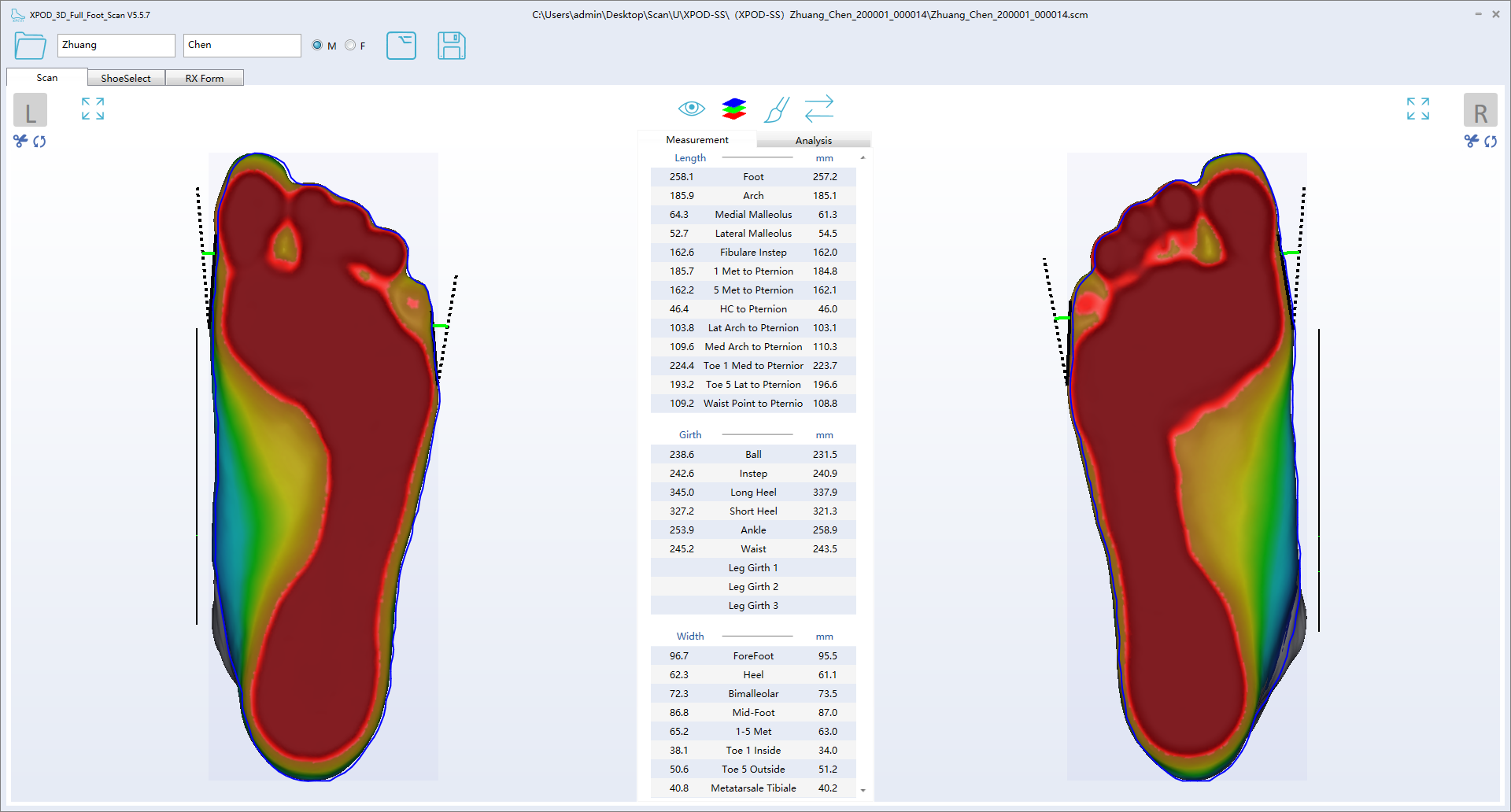The image size is (1511, 812).
Task: Click the ForeFoot width row
Action: coord(753,656)
